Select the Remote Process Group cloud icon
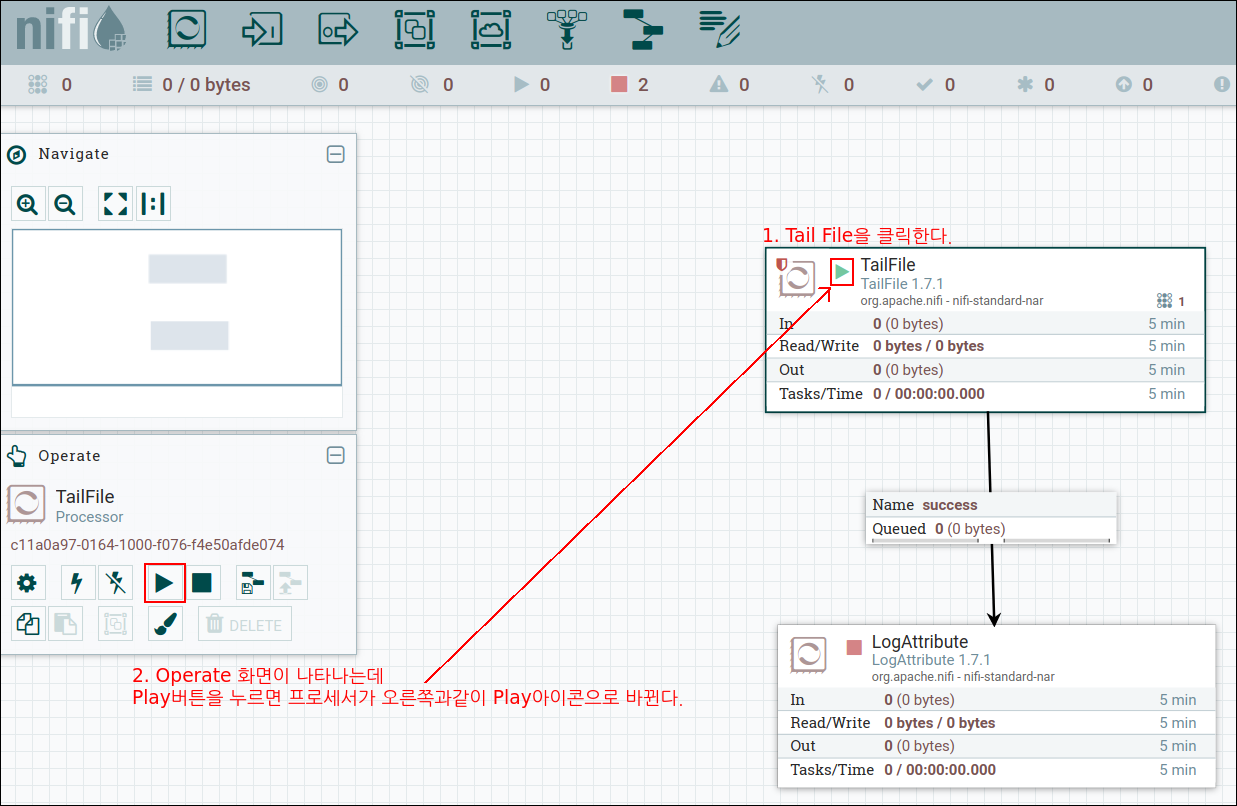1237x806 pixels. coord(491,30)
